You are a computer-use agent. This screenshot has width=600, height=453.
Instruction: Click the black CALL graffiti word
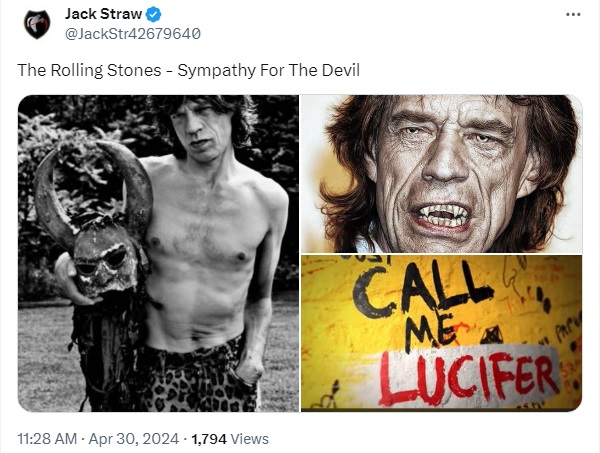(421, 289)
